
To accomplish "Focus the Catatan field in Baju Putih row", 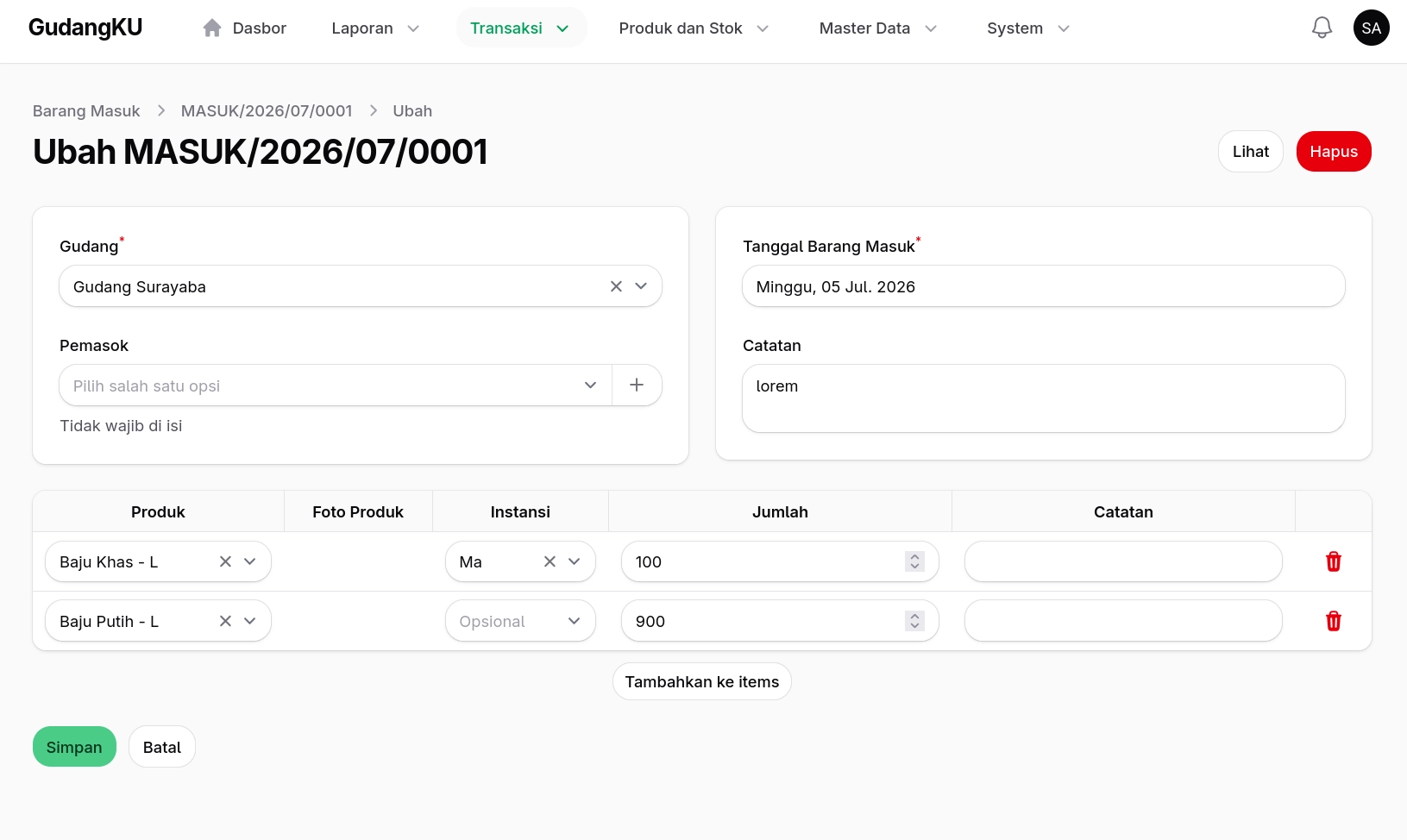I will 1123,621.
